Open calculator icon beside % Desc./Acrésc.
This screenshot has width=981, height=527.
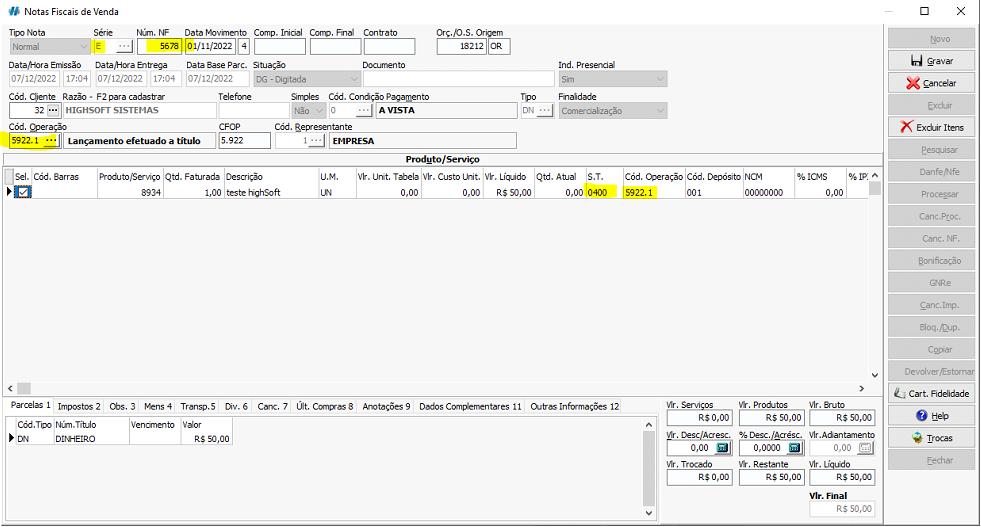pyautogui.click(x=793, y=449)
